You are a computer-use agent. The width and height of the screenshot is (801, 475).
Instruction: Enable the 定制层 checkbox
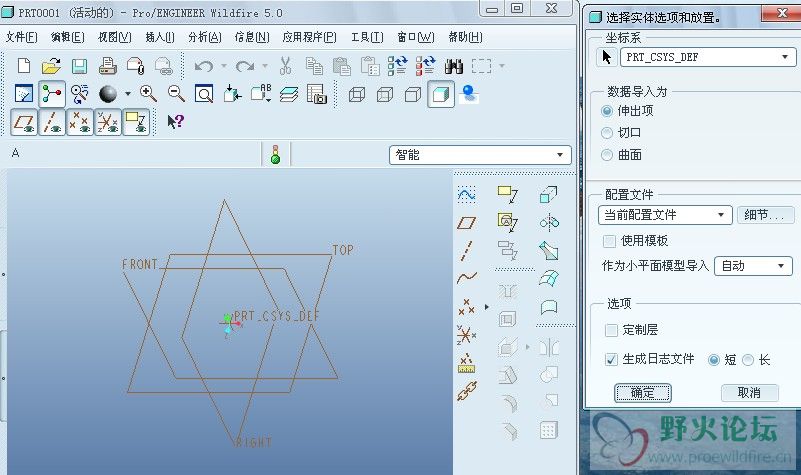tap(611, 330)
